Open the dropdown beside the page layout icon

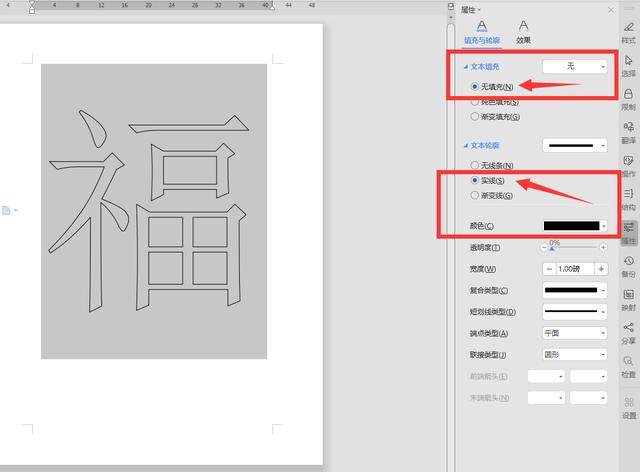[x=16, y=210]
